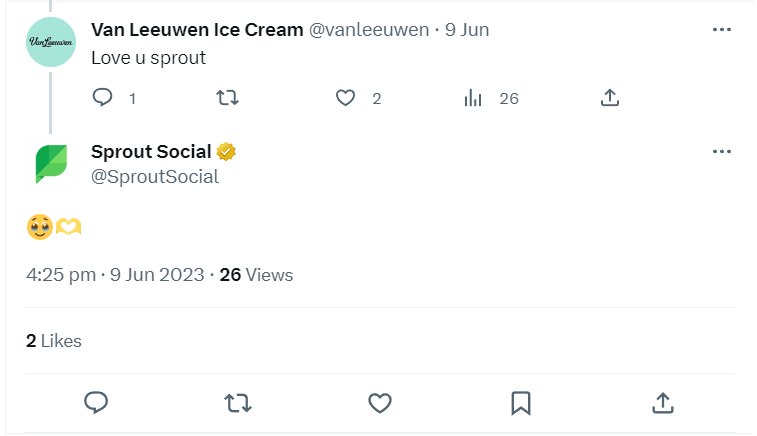757x436 pixels.
Task: Open more options for Sprout Social's tweet
Action: (x=722, y=152)
